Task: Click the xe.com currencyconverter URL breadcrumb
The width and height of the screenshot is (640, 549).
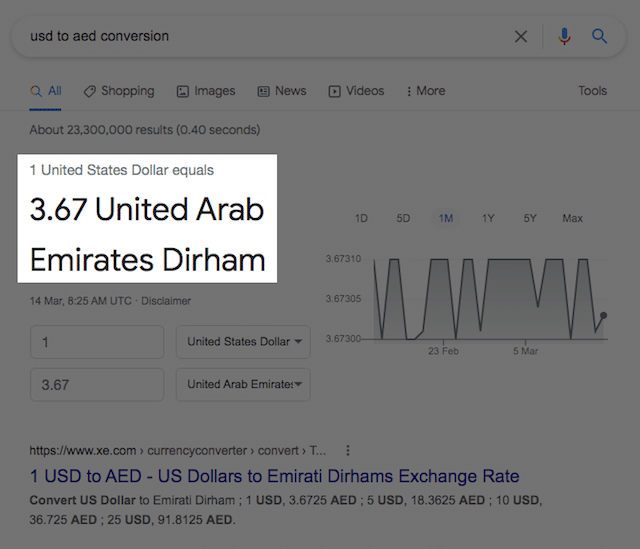Action: click(x=178, y=451)
